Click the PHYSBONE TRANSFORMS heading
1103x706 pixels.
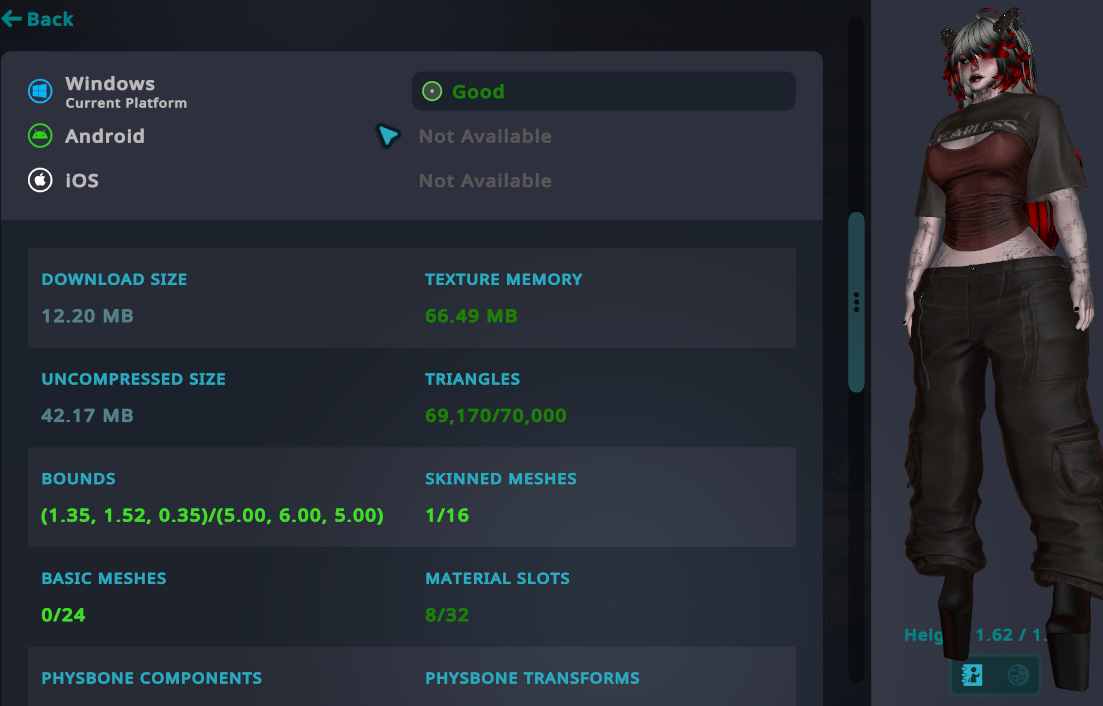coord(533,679)
